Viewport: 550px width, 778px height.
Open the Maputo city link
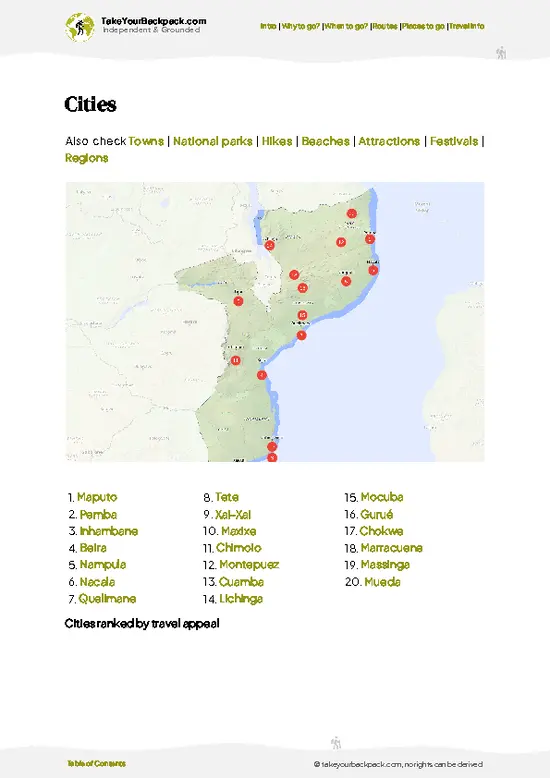(97, 497)
